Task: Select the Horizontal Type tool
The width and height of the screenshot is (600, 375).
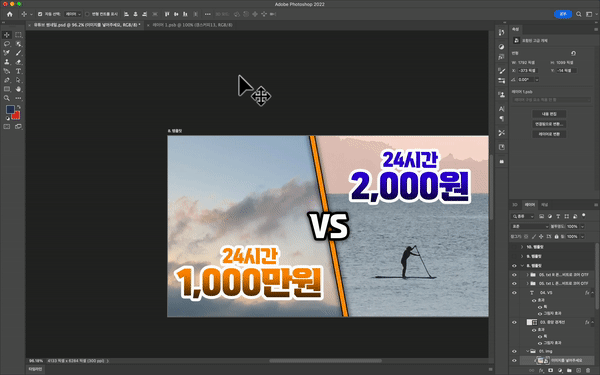Action: coord(18,71)
